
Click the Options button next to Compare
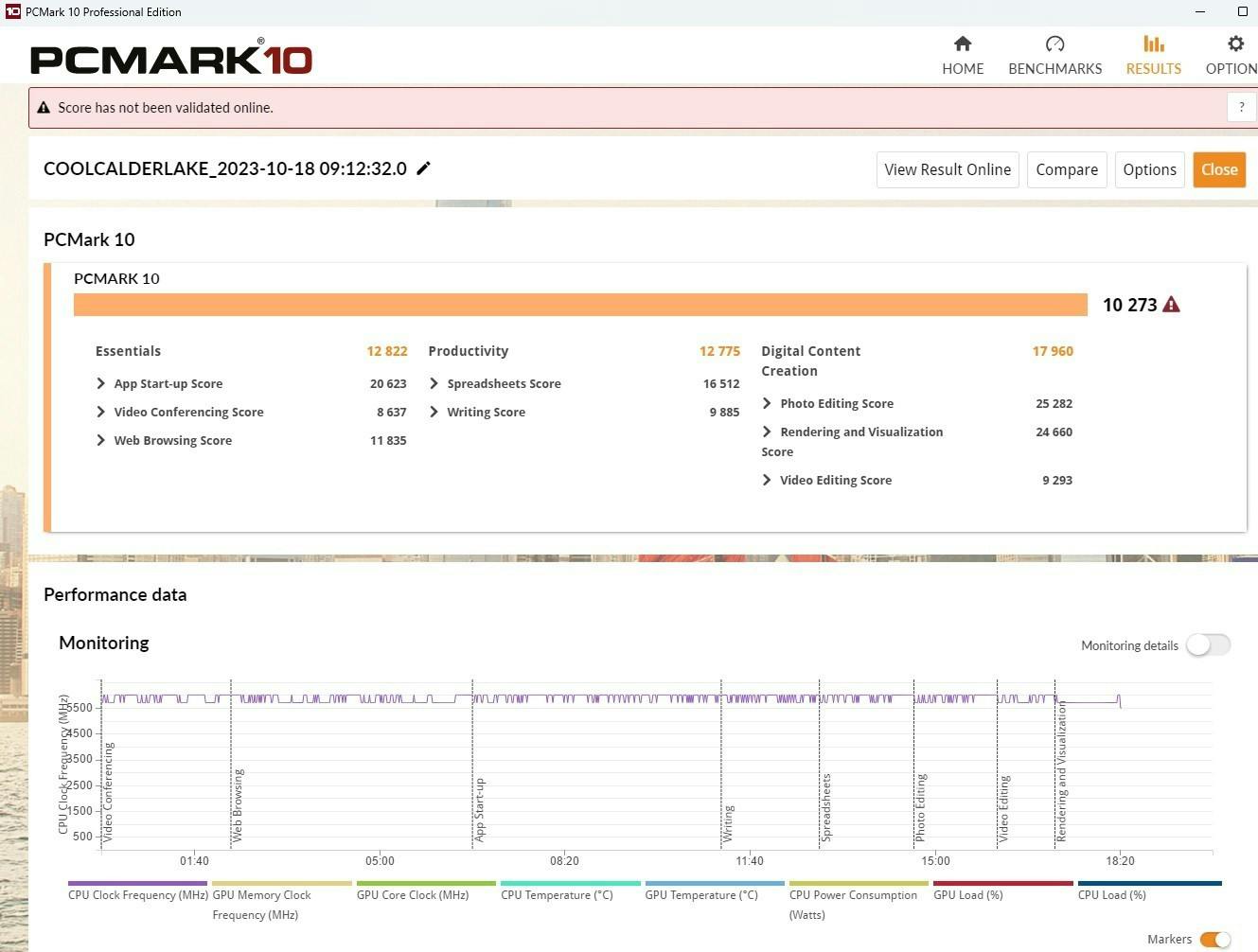(x=1149, y=169)
